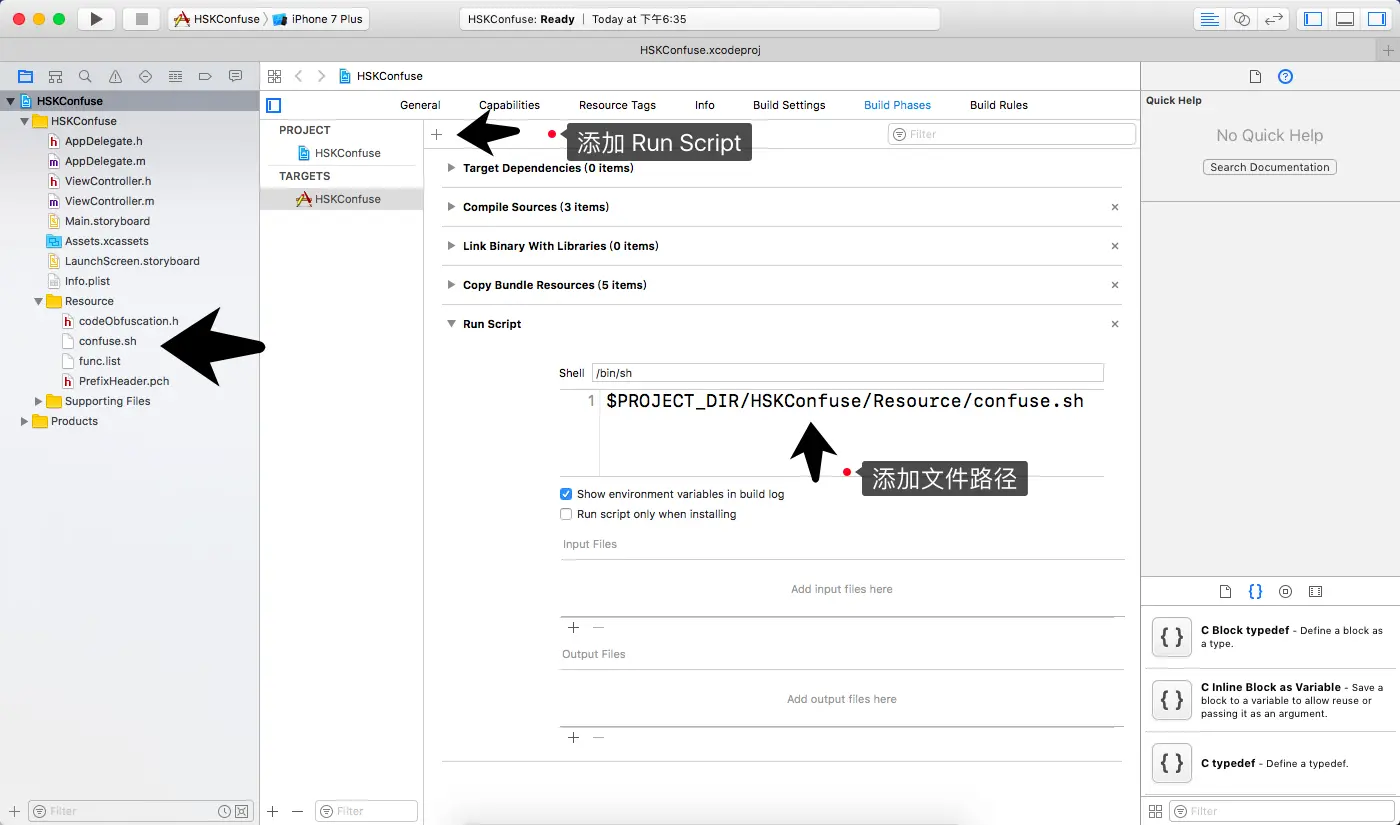
Task: Switch to the General tab
Action: (420, 105)
